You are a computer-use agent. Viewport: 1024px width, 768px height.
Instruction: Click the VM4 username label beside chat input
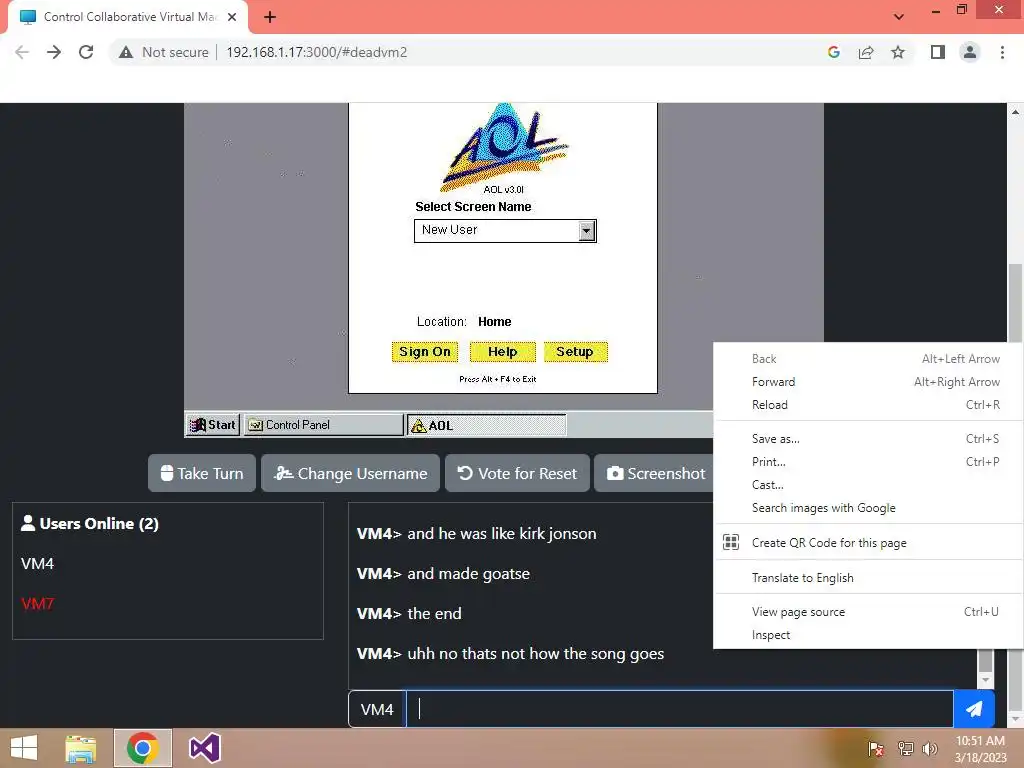point(377,709)
